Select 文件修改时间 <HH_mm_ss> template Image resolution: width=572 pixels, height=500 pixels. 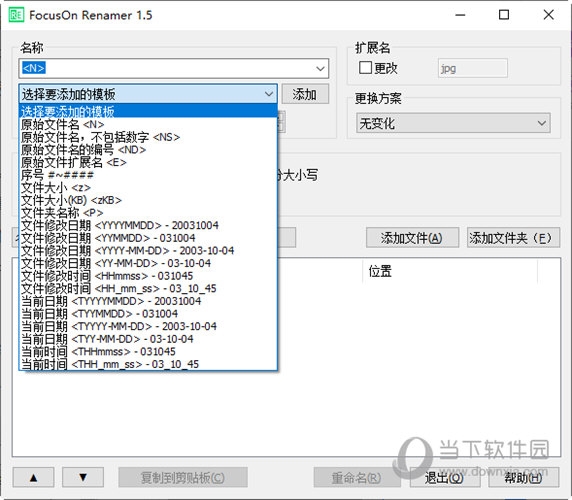coord(148,288)
